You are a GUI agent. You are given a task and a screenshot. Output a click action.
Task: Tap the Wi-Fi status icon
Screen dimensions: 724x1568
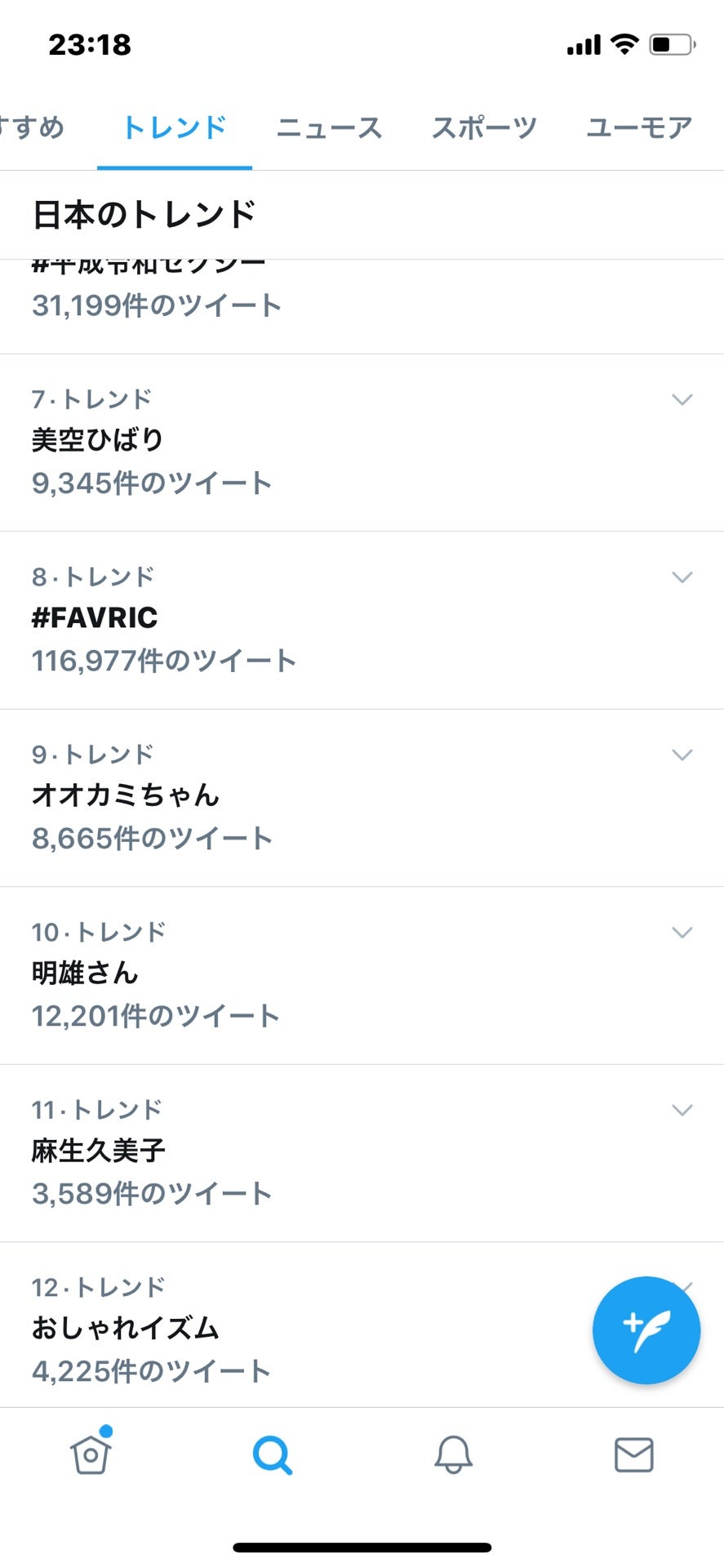624,44
